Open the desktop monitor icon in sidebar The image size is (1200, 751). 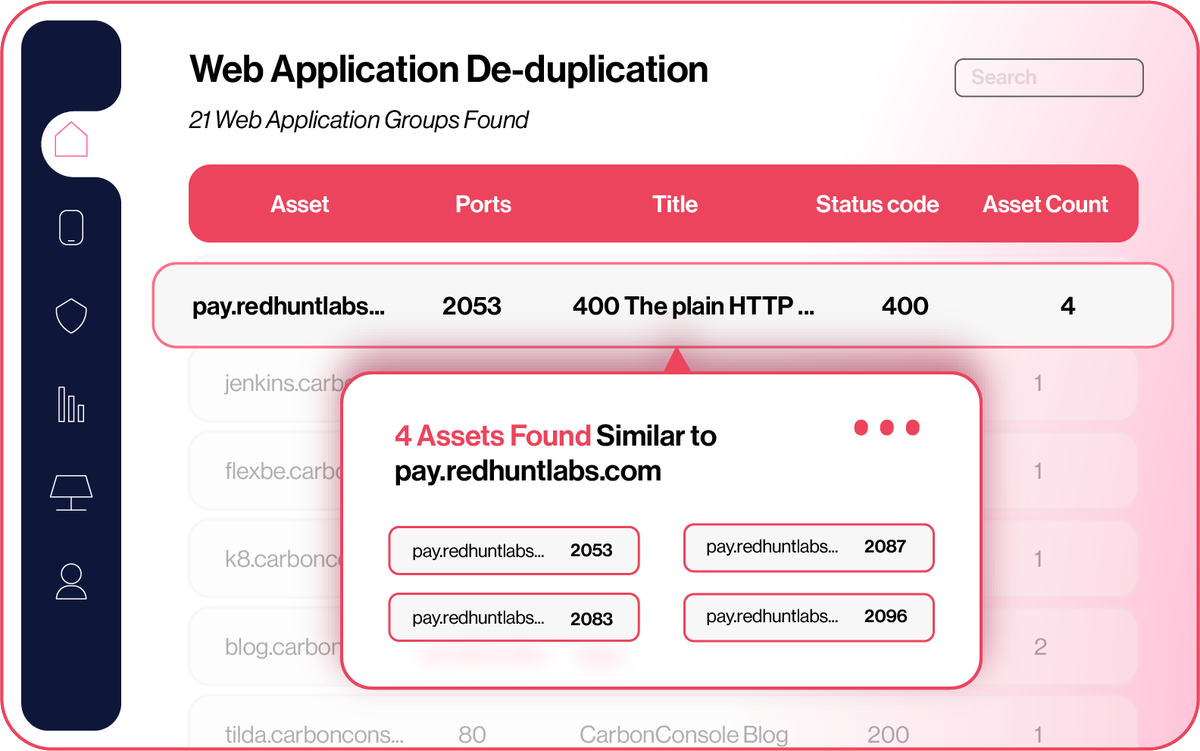[71, 492]
